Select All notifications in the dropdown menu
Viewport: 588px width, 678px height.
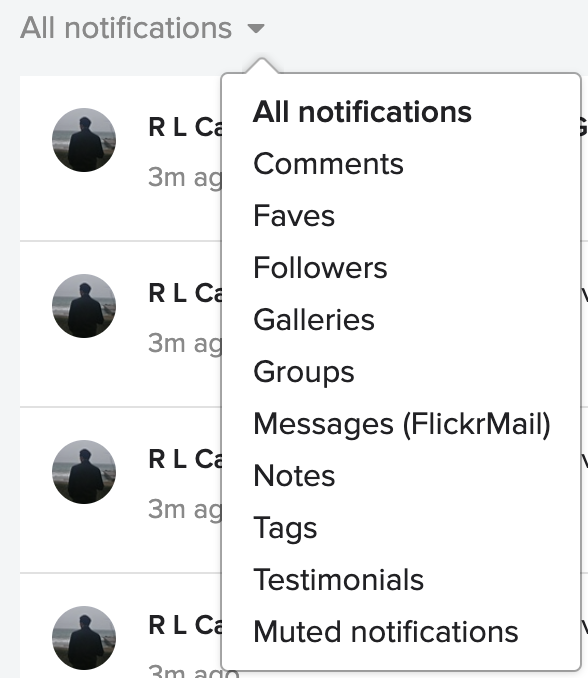[362, 112]
